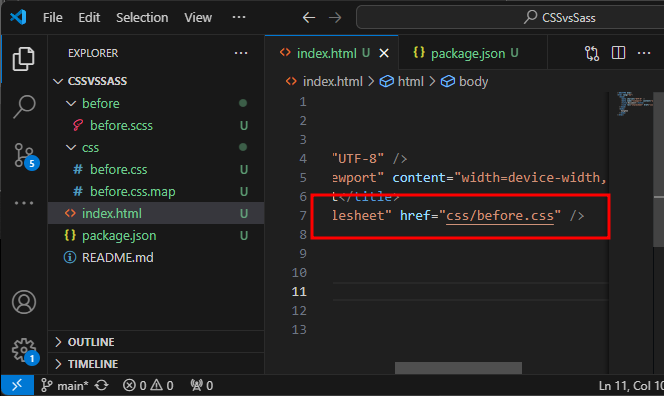664x396 pixels.
Task: Synchronize changes icon in status bar
Action: click(102, 385)
